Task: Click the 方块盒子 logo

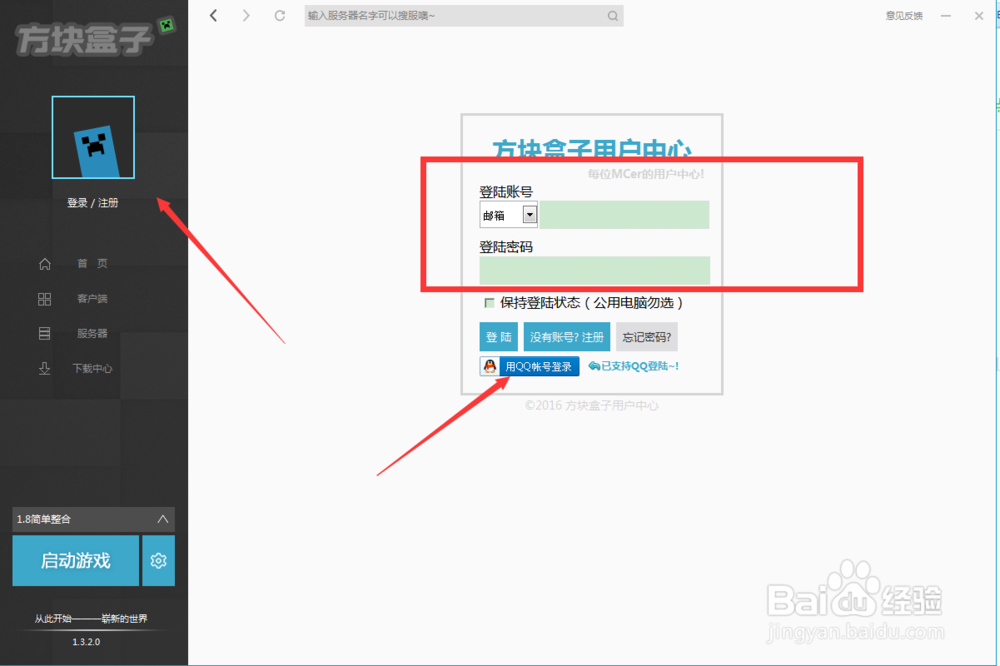Action: (x=94, y=36)
